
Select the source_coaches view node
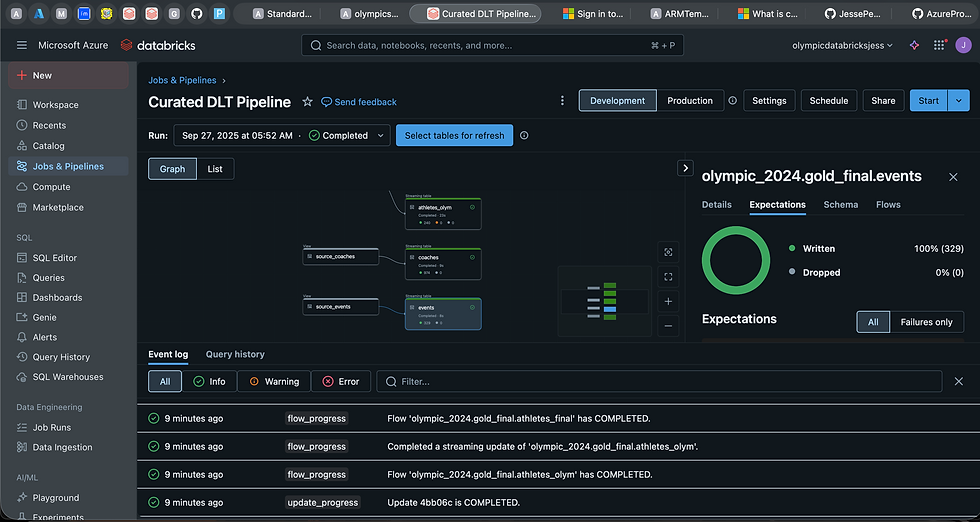(x=341, y=256)
